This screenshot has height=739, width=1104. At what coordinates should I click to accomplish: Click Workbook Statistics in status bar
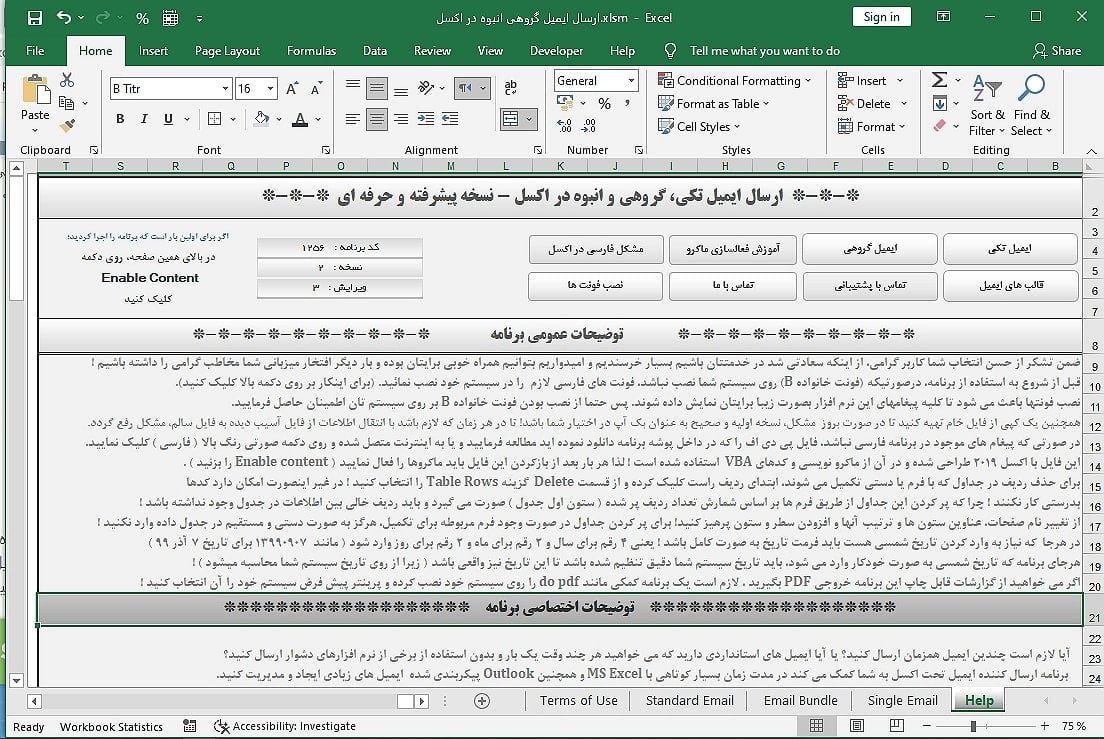click(111, 726)
